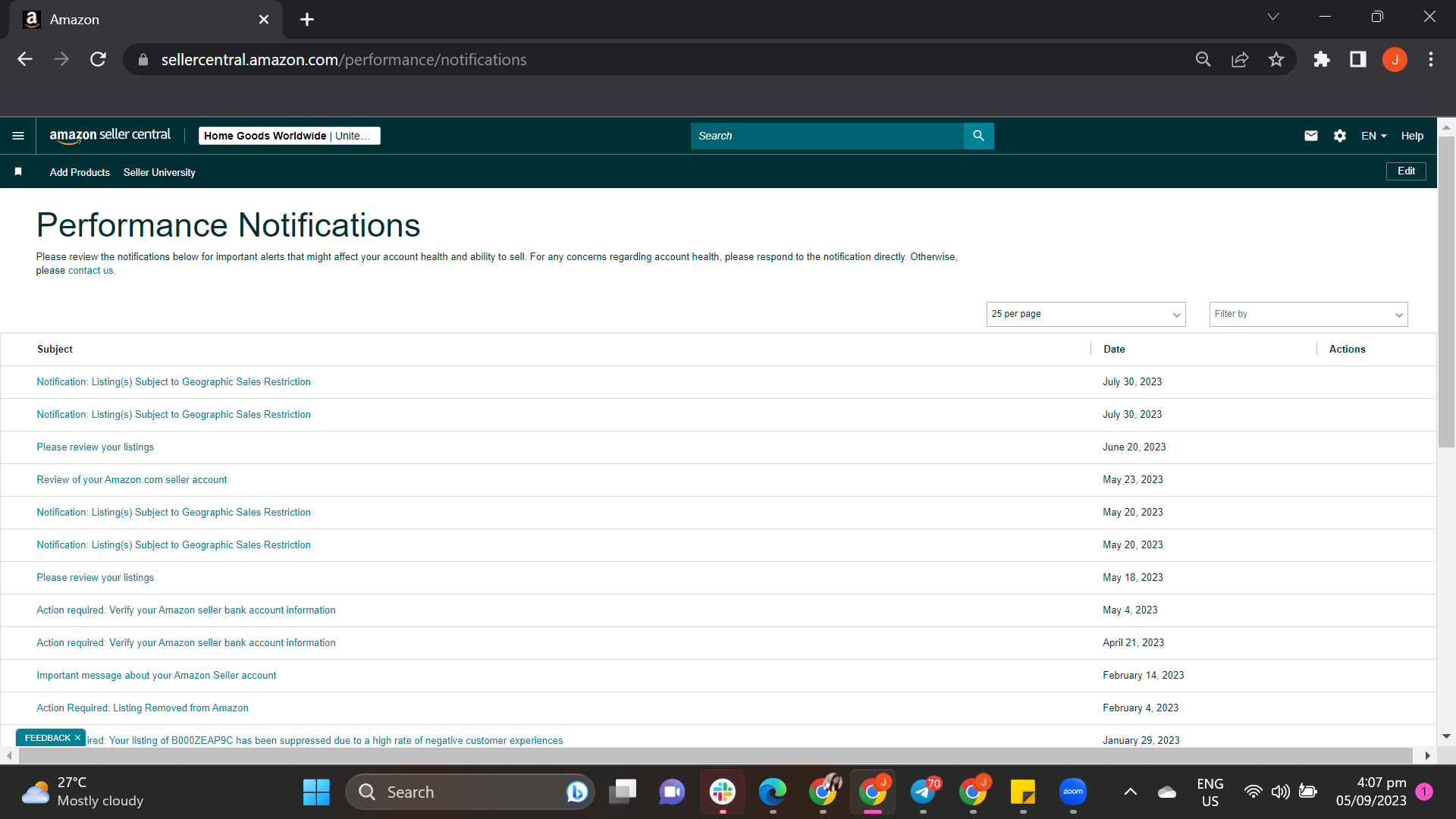Open Slack from the taskbar
The width and height of the screenshot is (1456, 819).
[723, 792]
